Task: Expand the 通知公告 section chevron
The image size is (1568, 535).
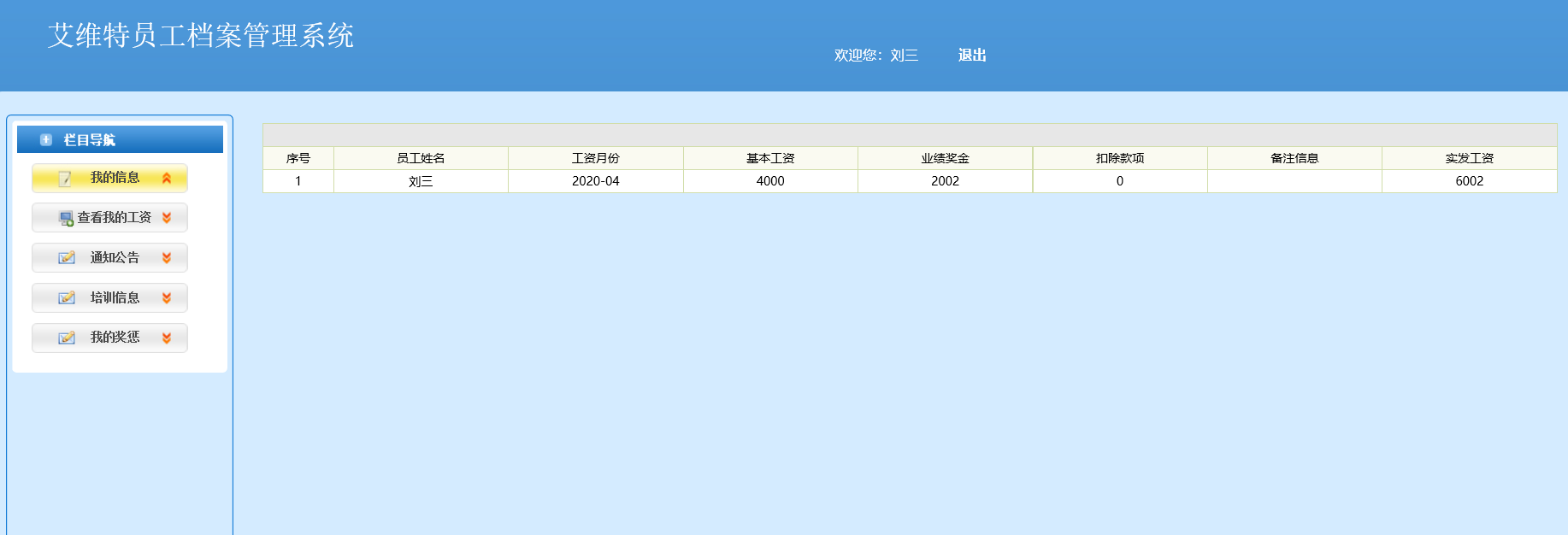Action: coord(167,258)
